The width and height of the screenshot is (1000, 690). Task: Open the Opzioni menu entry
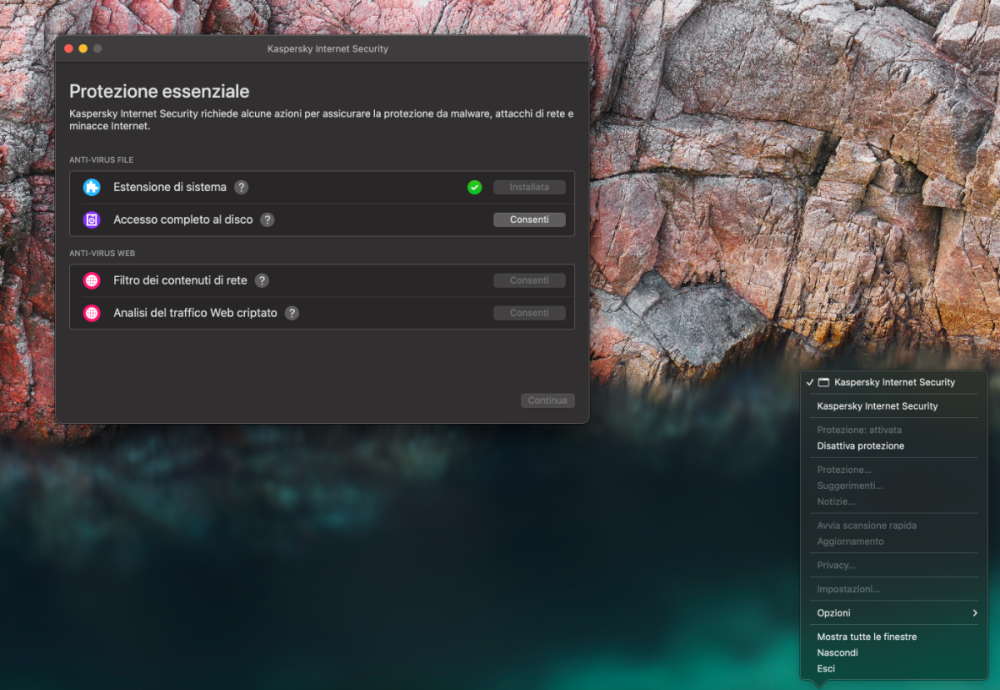click(893, 613)
